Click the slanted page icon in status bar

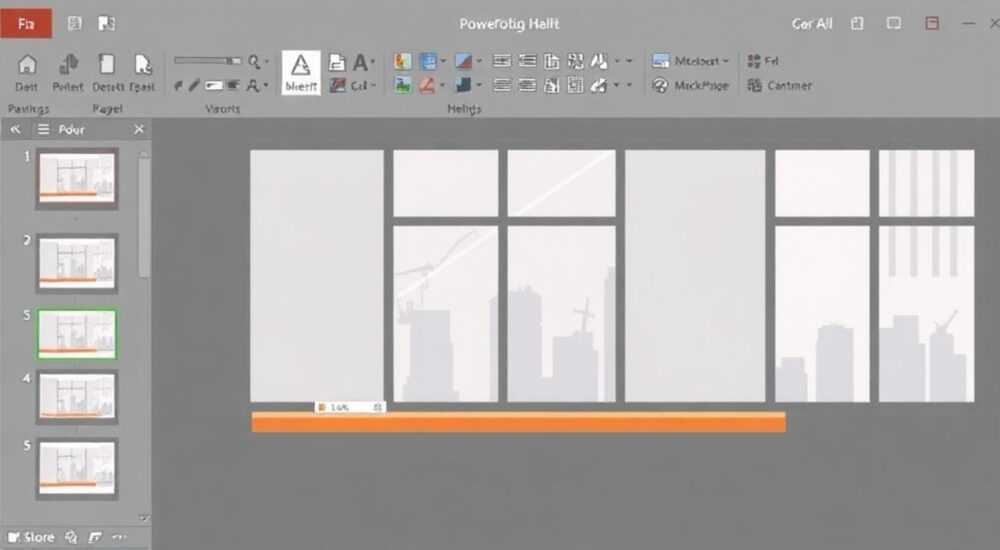[95, 537]
